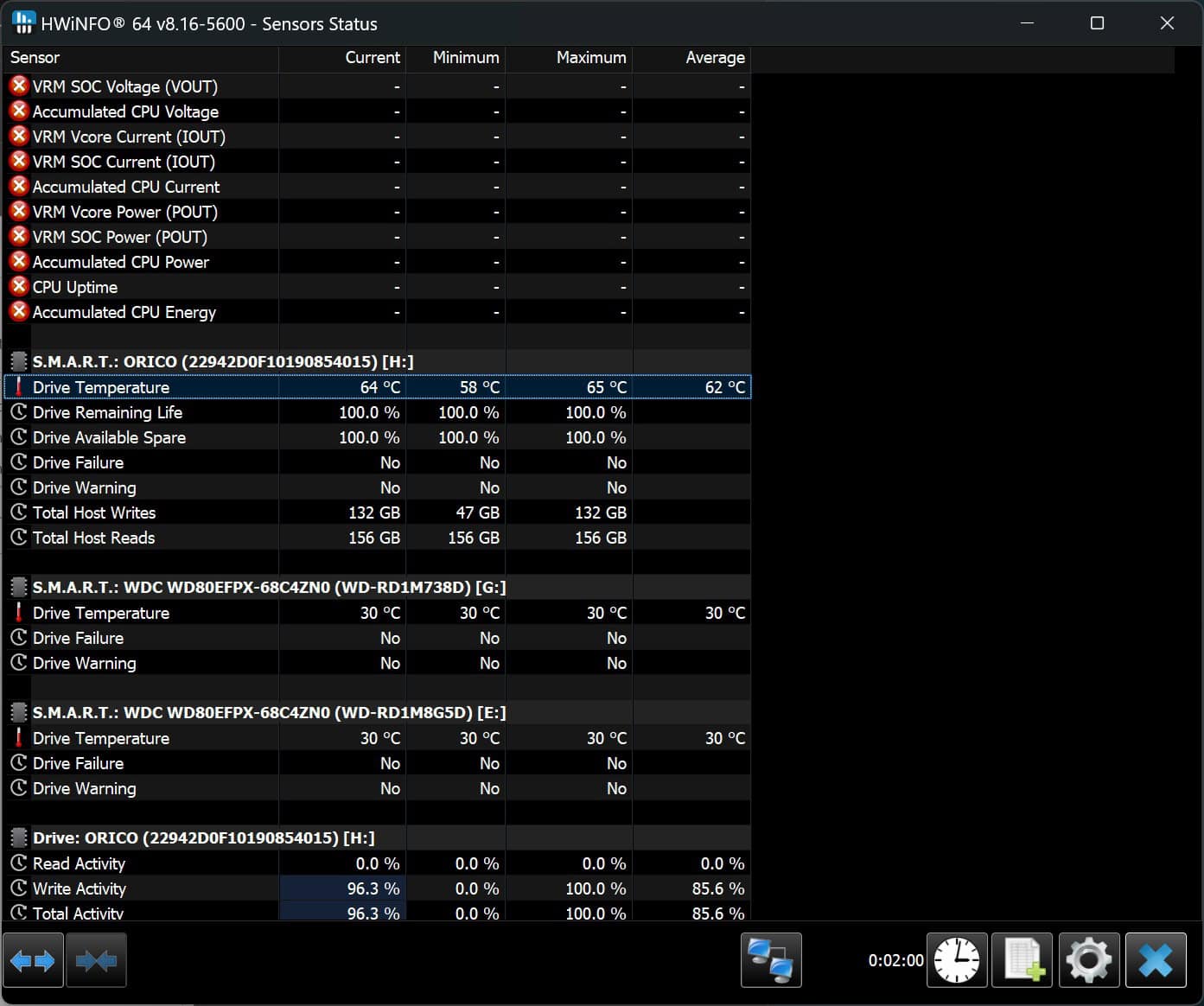Collapse columns with the inward arrows icon
The height and width of the screenshot is (1006, 1204).
point(96,959)
